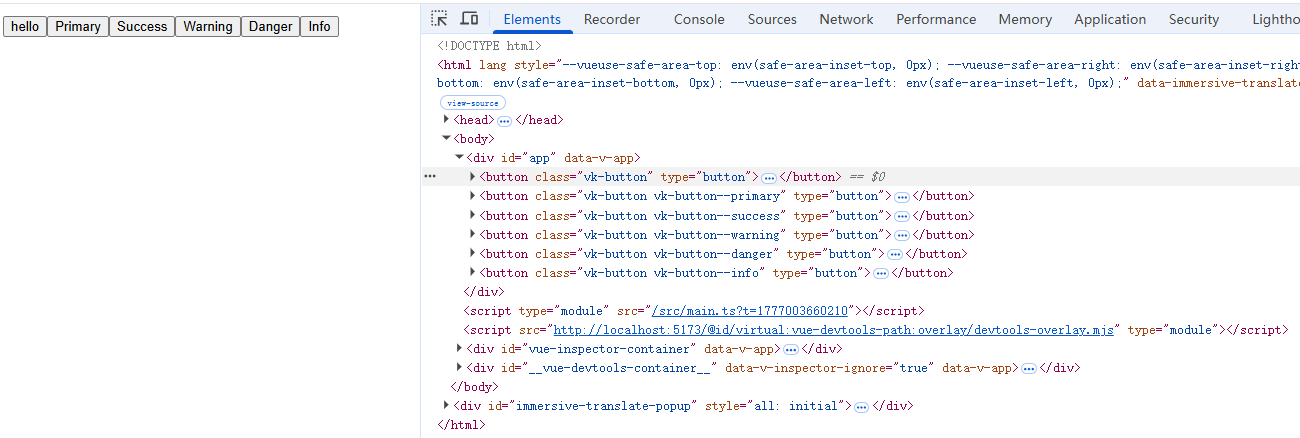This screenshot has width=1300, height=438.
Task: Collapse the div id app node
Action: [459, 158]
